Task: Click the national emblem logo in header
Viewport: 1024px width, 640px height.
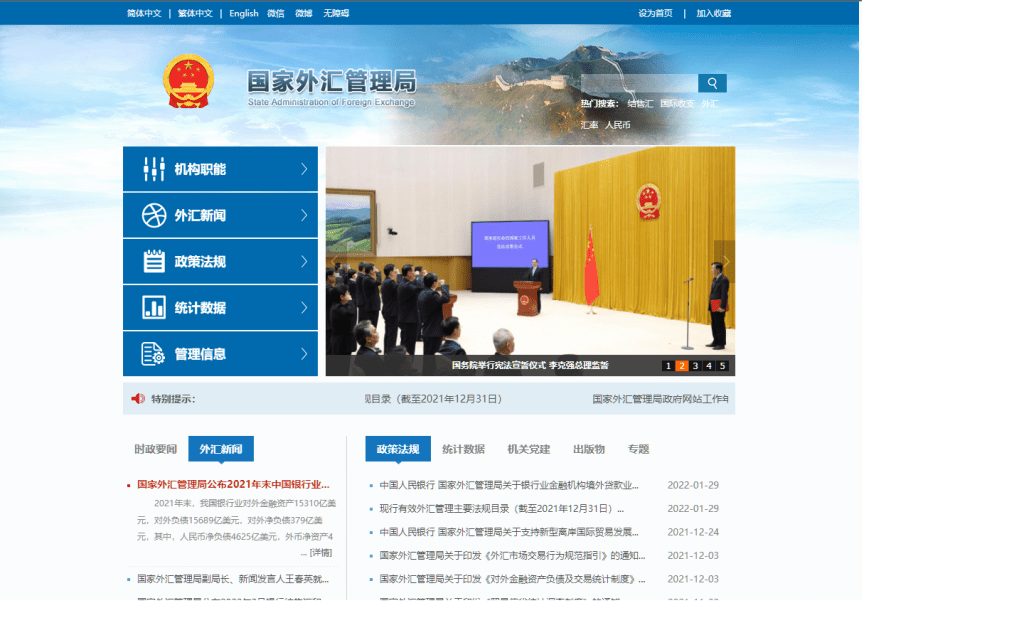Action: (x=188, y=81)
